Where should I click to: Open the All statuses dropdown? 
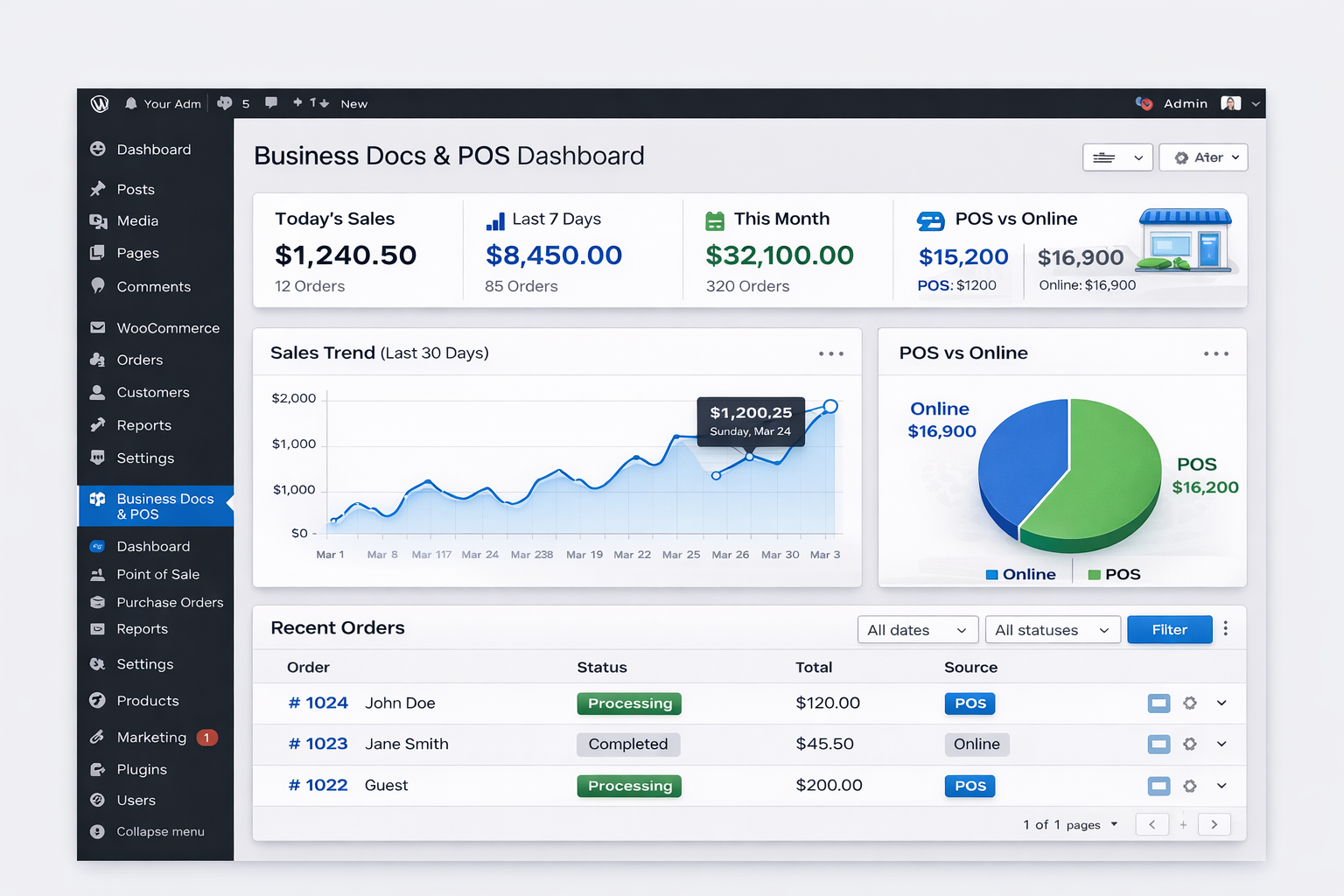[1052, 629]
